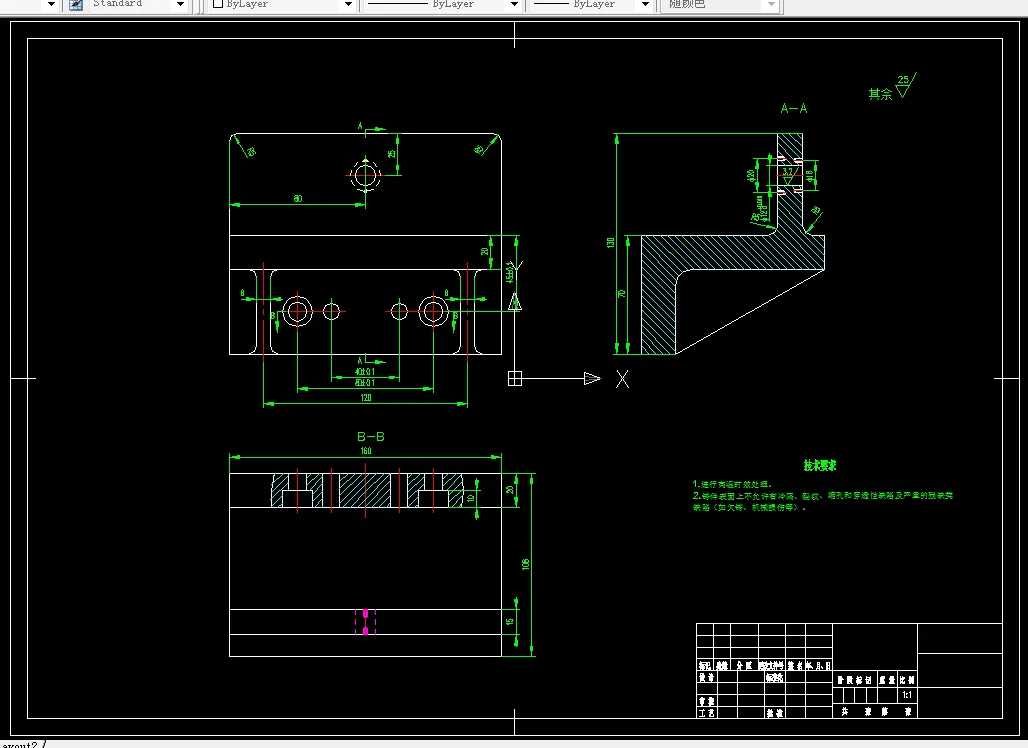
Task: Select the 130 vertical dimension text
Action: 611,243
